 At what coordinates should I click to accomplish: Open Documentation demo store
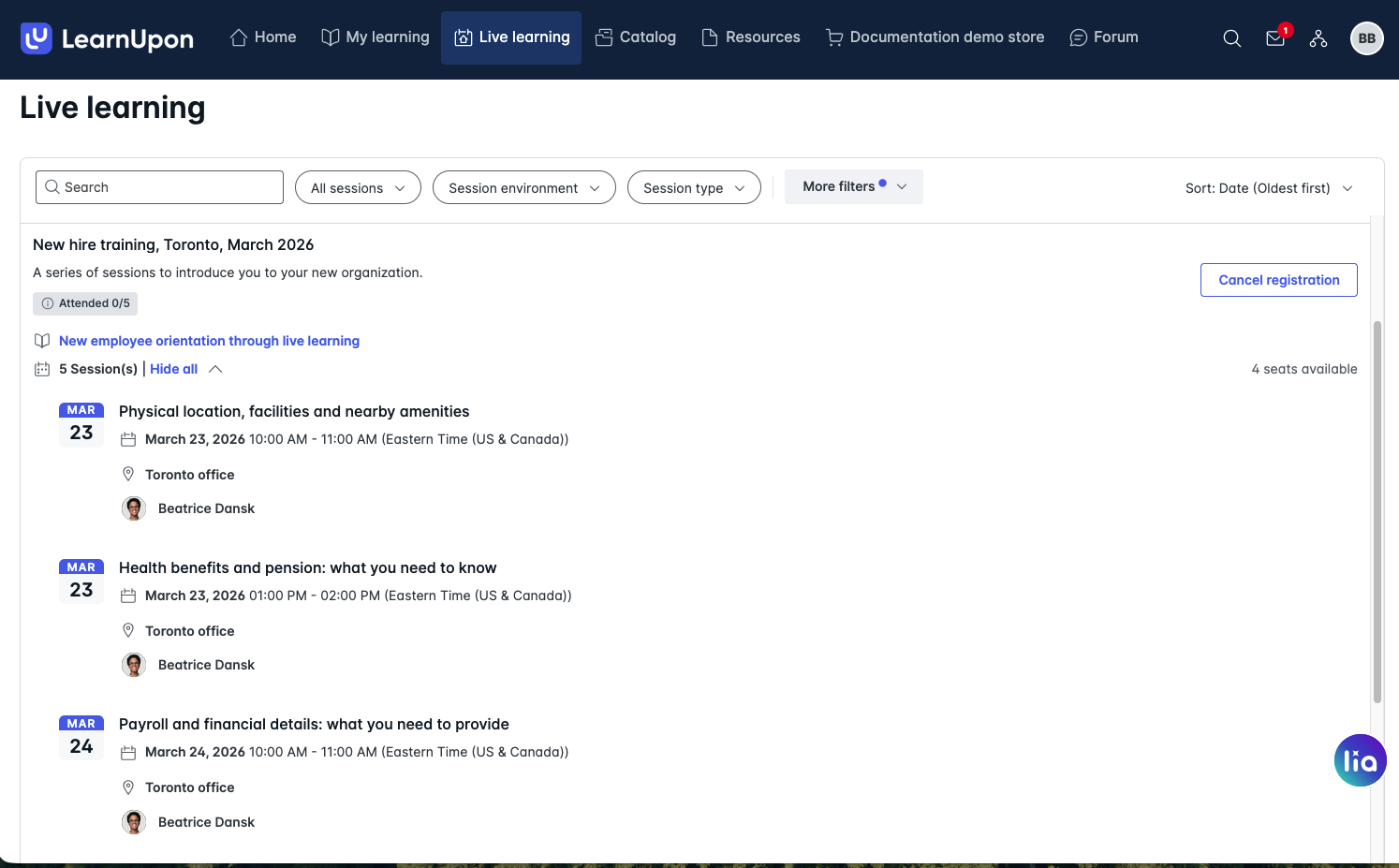[x=935, y=37]
